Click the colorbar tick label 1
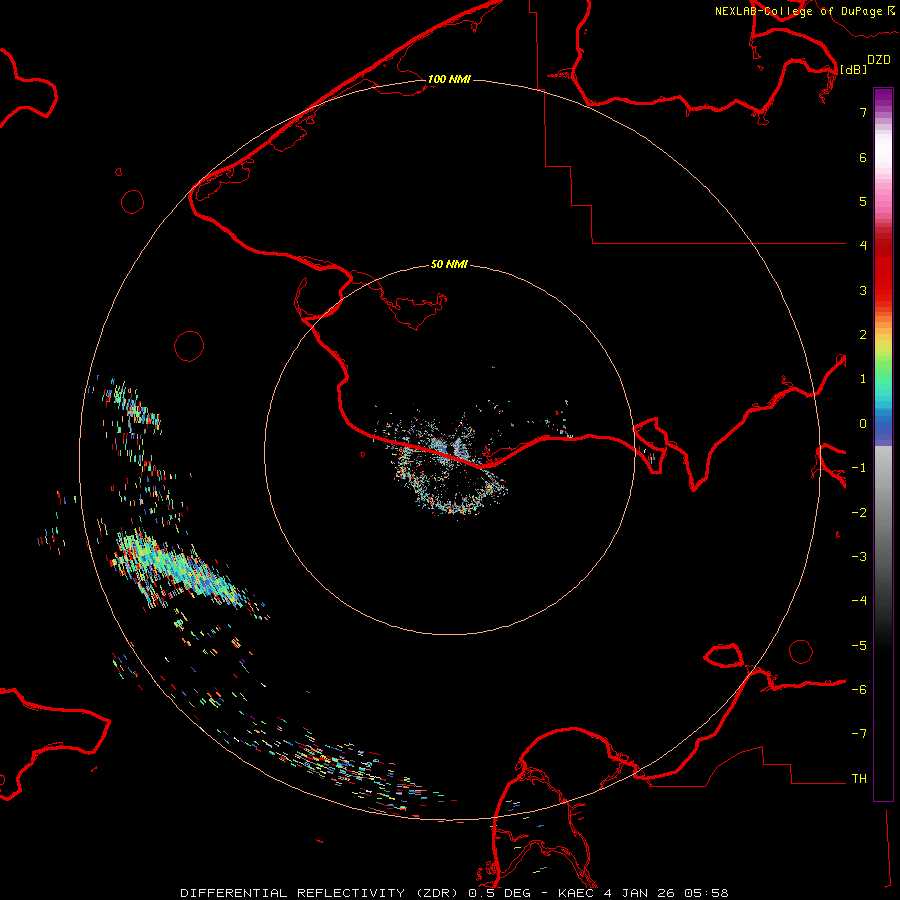Viewport: 900px width, 900px height. (x=863, y=379)
